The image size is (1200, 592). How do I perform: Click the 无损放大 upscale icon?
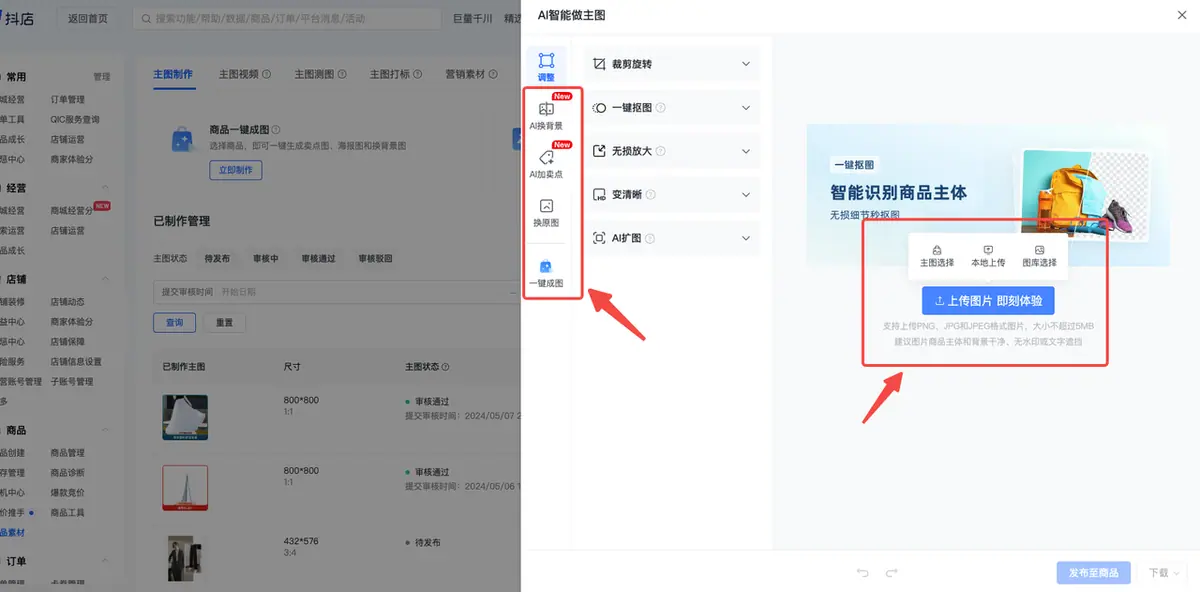(599, 151)
